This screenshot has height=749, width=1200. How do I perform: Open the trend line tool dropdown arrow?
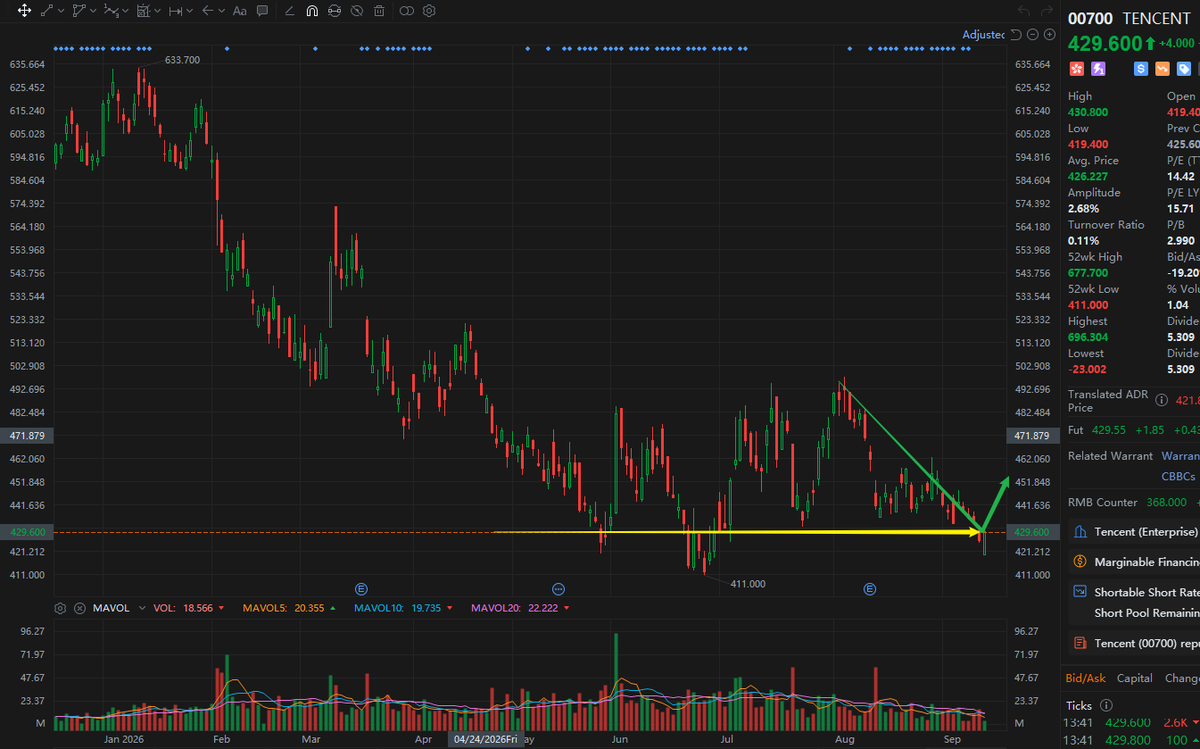(x=61, y=12)
